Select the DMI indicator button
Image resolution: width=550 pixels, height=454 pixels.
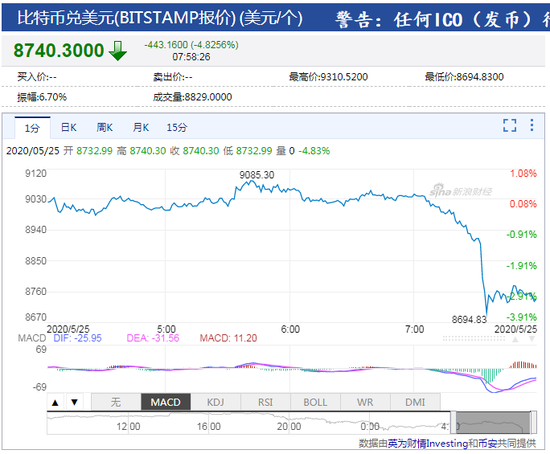pyautogui.click(x=415, y=402)
